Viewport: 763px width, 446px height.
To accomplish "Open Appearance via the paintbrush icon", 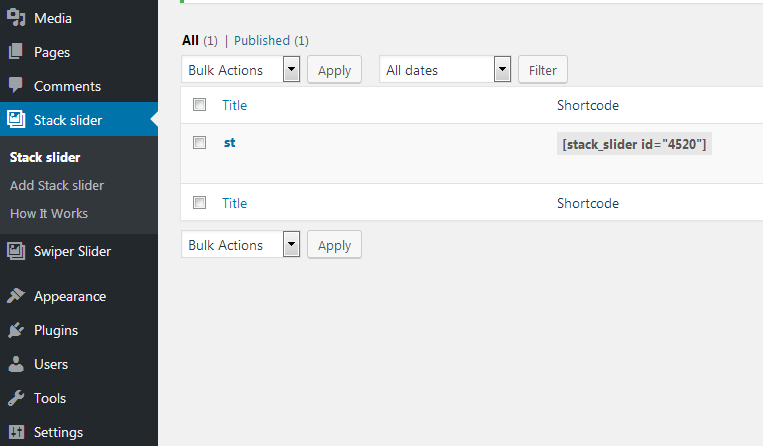I will coord(16,296).
